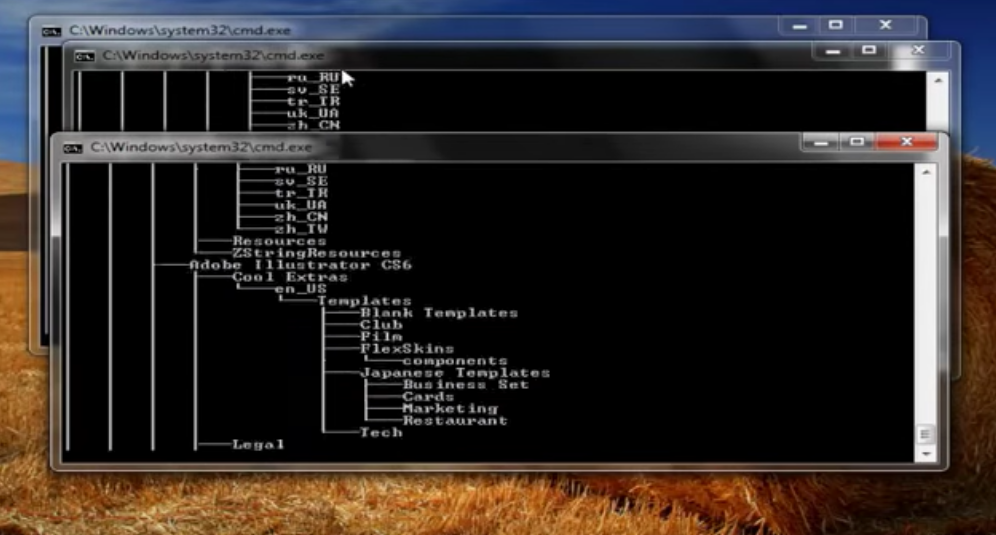
Task: Click the zh_TW folder line
Action: [300, 229]
